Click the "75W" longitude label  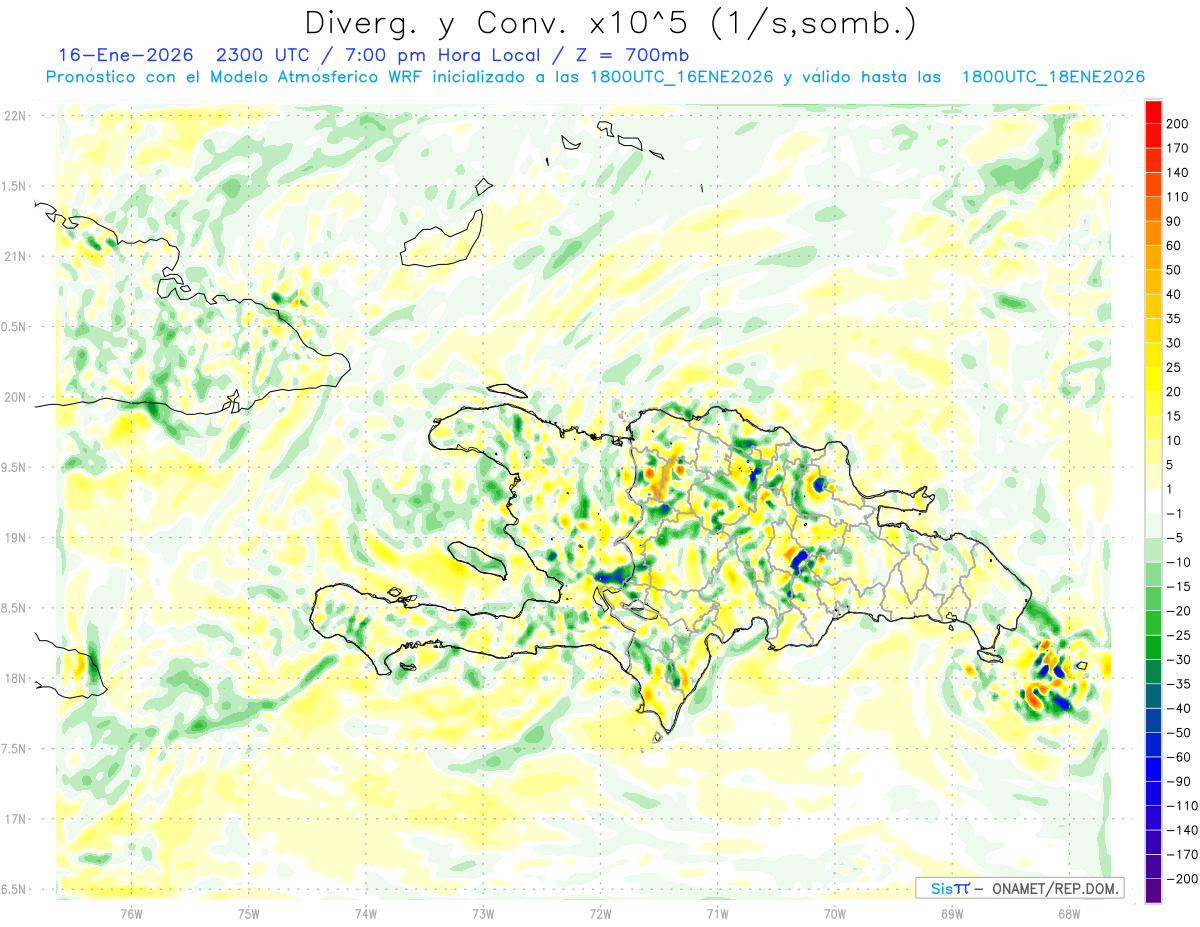(249, 912)
